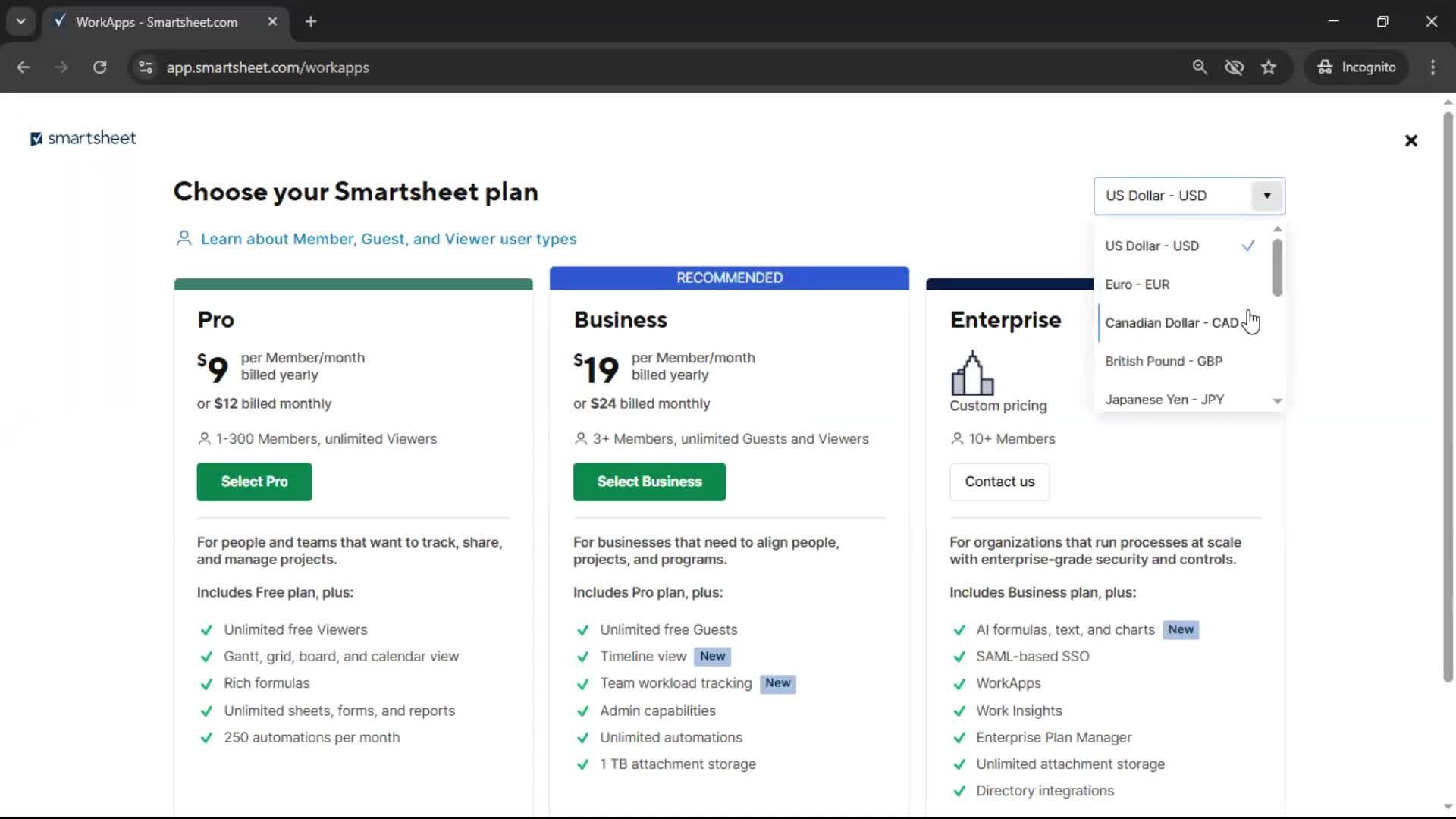Click the Select Business button

pos(649,482)
